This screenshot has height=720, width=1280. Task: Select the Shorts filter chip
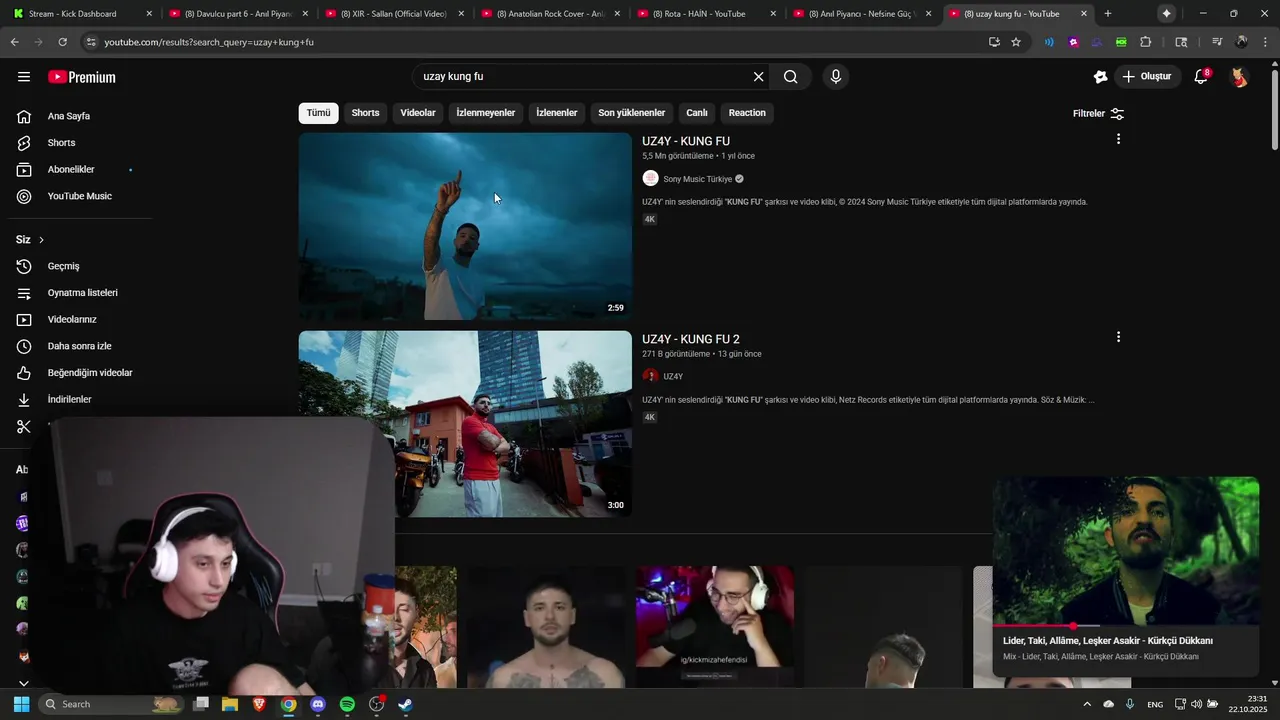point(365,113)
